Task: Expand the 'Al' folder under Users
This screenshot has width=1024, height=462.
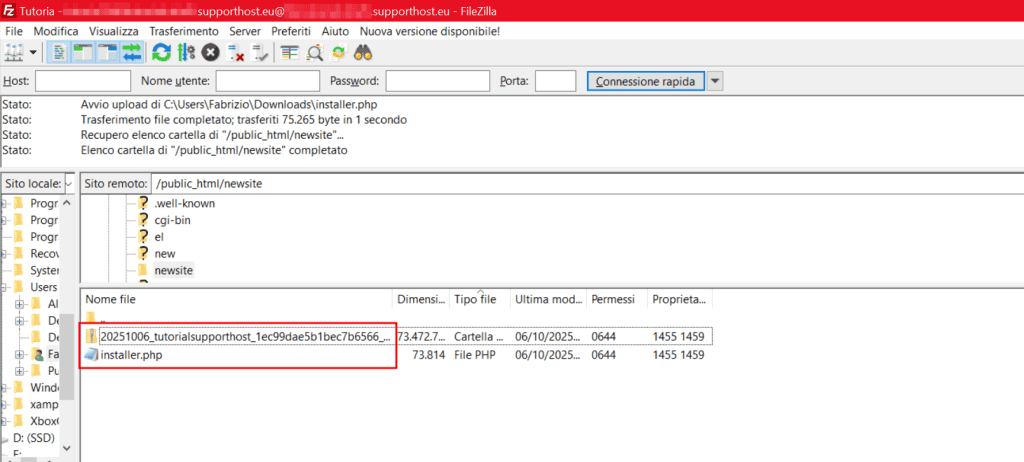Action: click(19, 304)
